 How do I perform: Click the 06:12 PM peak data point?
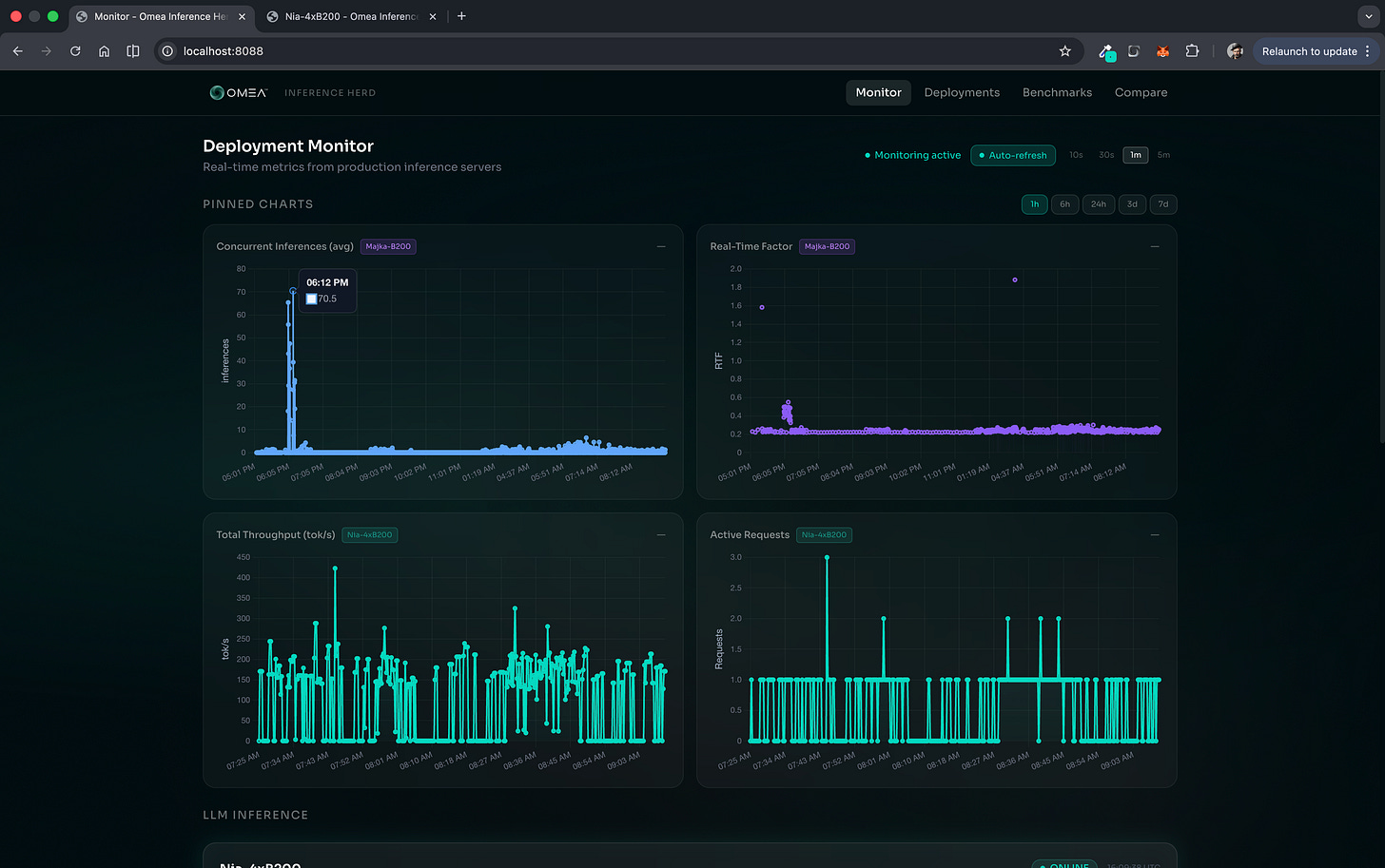293,291
